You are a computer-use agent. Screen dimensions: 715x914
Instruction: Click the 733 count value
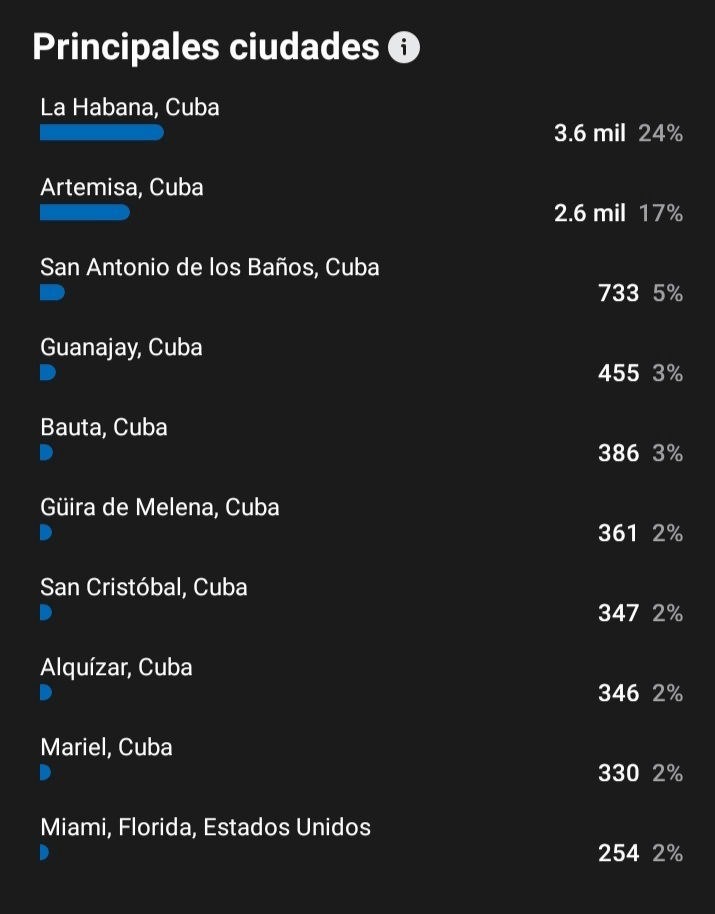coord(618,293)
